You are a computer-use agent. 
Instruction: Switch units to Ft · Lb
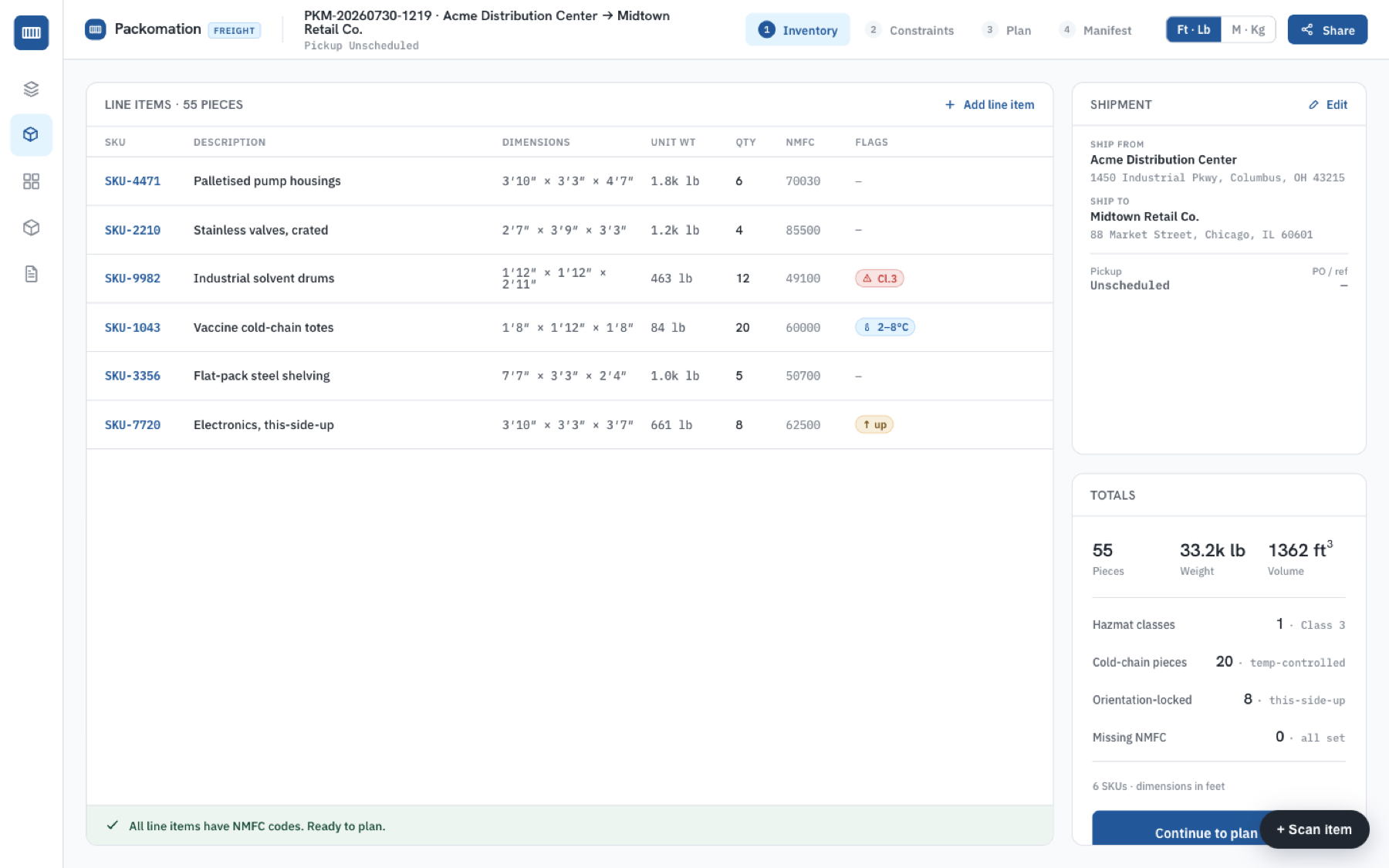[1193, 30]
